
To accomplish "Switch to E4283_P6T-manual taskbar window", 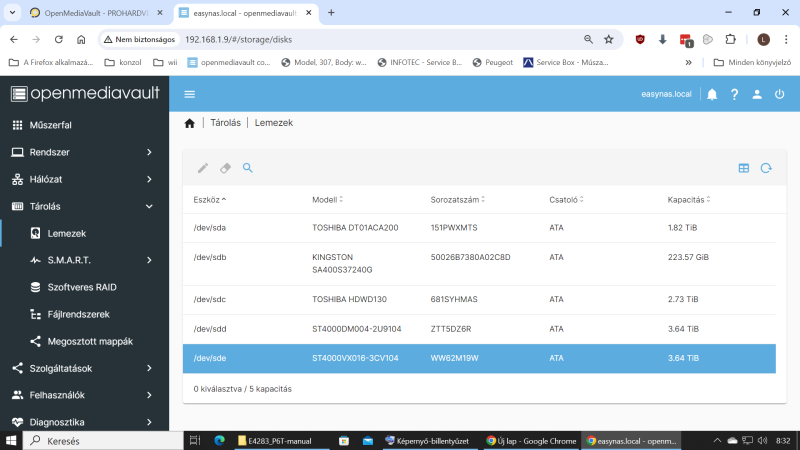I will click(280, 441).
